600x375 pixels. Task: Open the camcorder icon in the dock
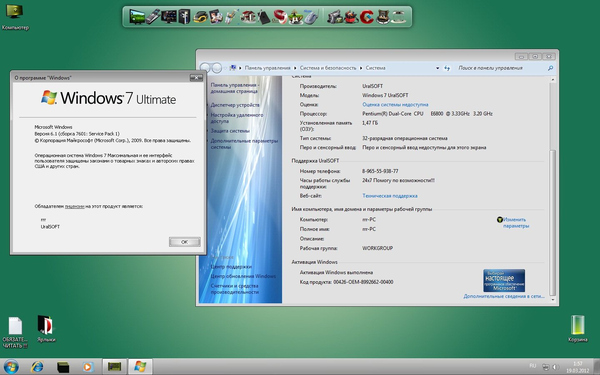click(x=335, y=17)
